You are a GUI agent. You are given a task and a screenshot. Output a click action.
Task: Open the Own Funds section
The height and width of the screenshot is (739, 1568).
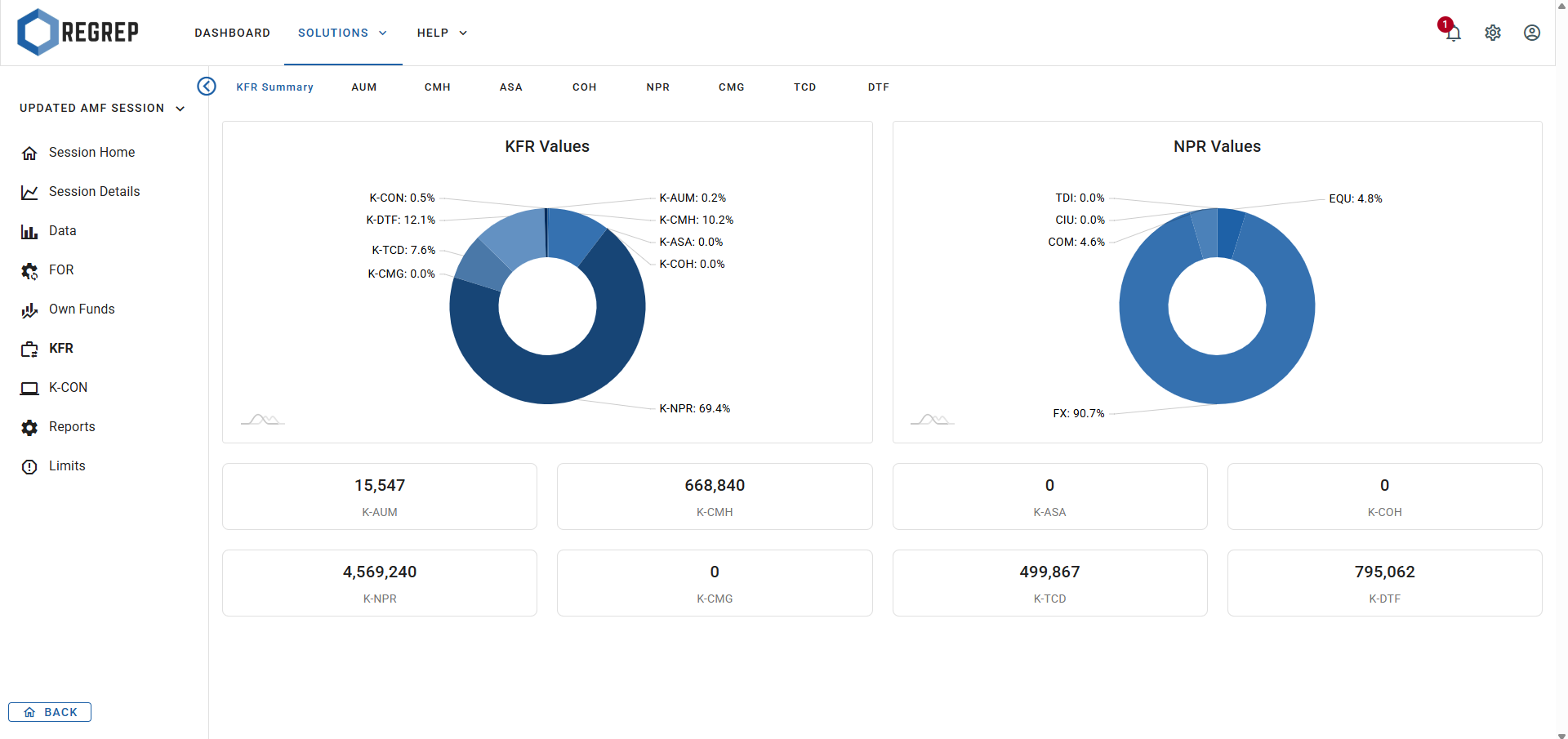point(82,309)
